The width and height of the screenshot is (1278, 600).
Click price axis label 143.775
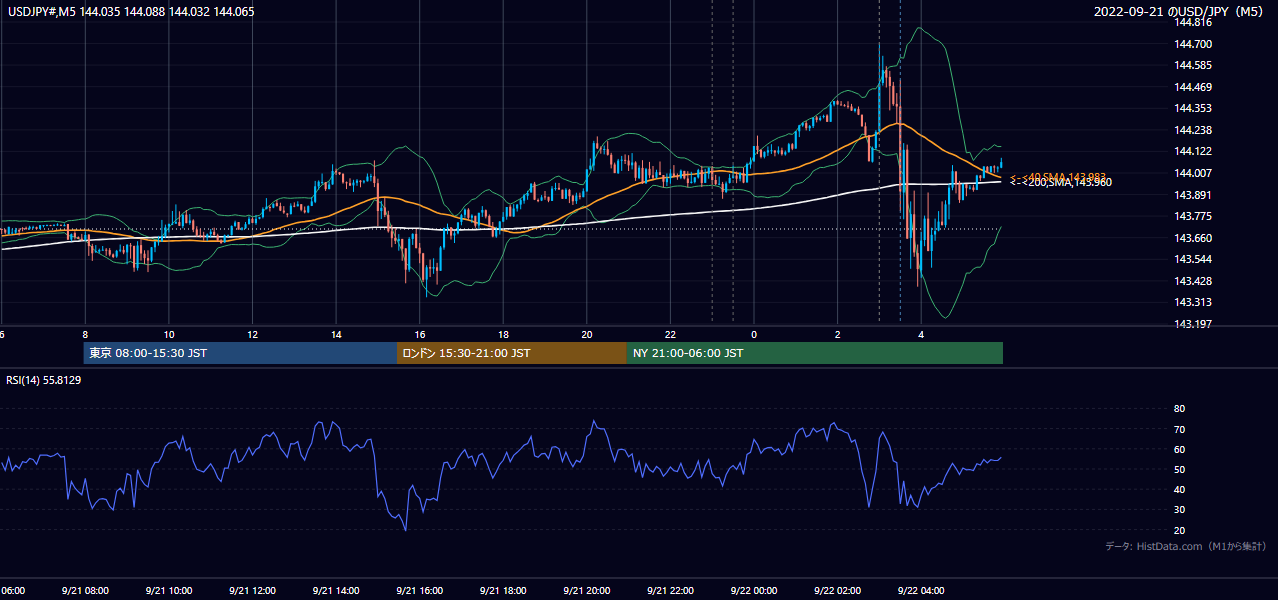[1192, 216]
